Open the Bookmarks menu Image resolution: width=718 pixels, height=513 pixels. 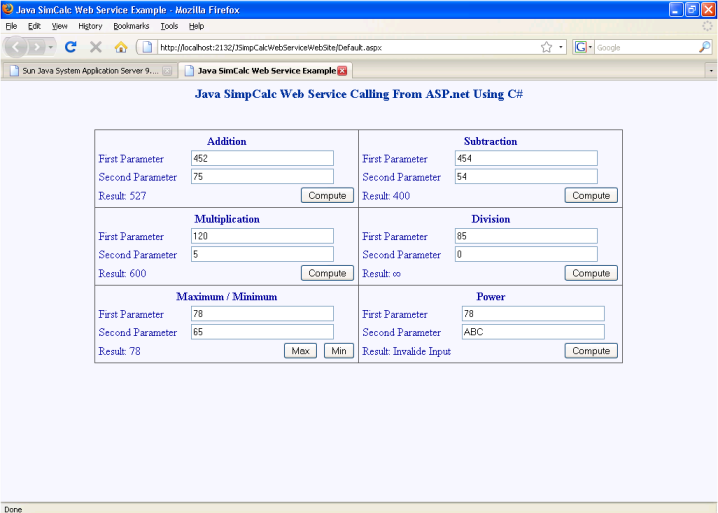[x=130, y=26]
